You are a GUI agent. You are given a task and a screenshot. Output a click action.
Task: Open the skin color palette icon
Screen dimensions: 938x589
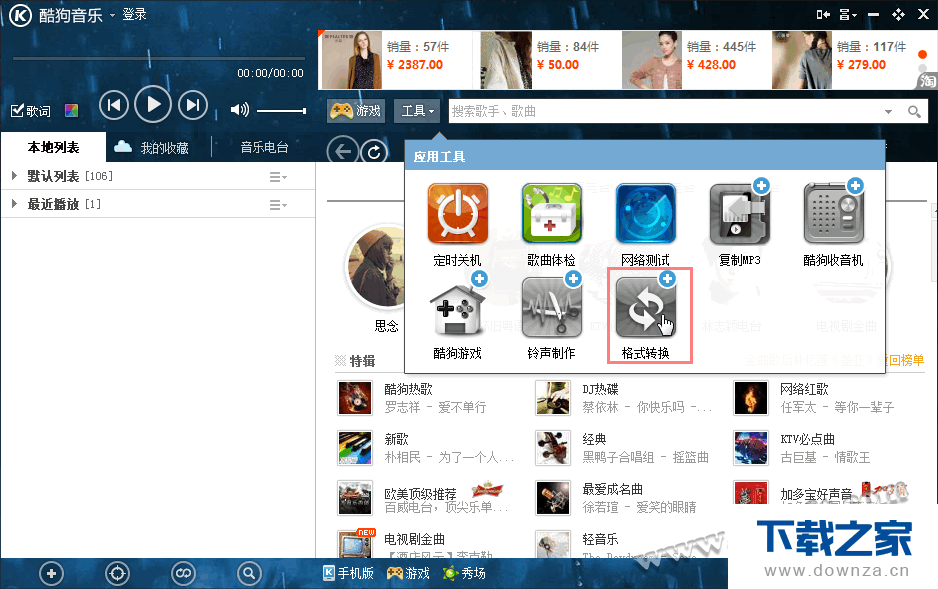tap(71, 111)
